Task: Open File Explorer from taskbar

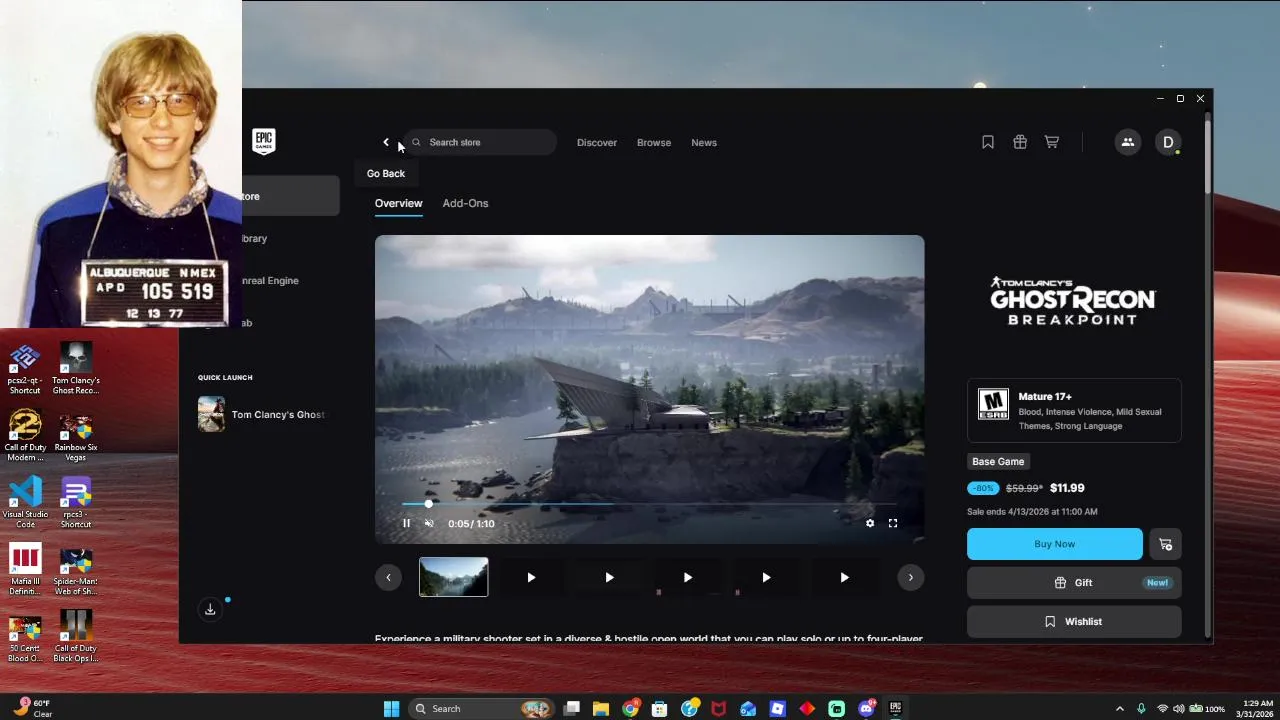Action: pyautogui.click(x=601, y=709)
